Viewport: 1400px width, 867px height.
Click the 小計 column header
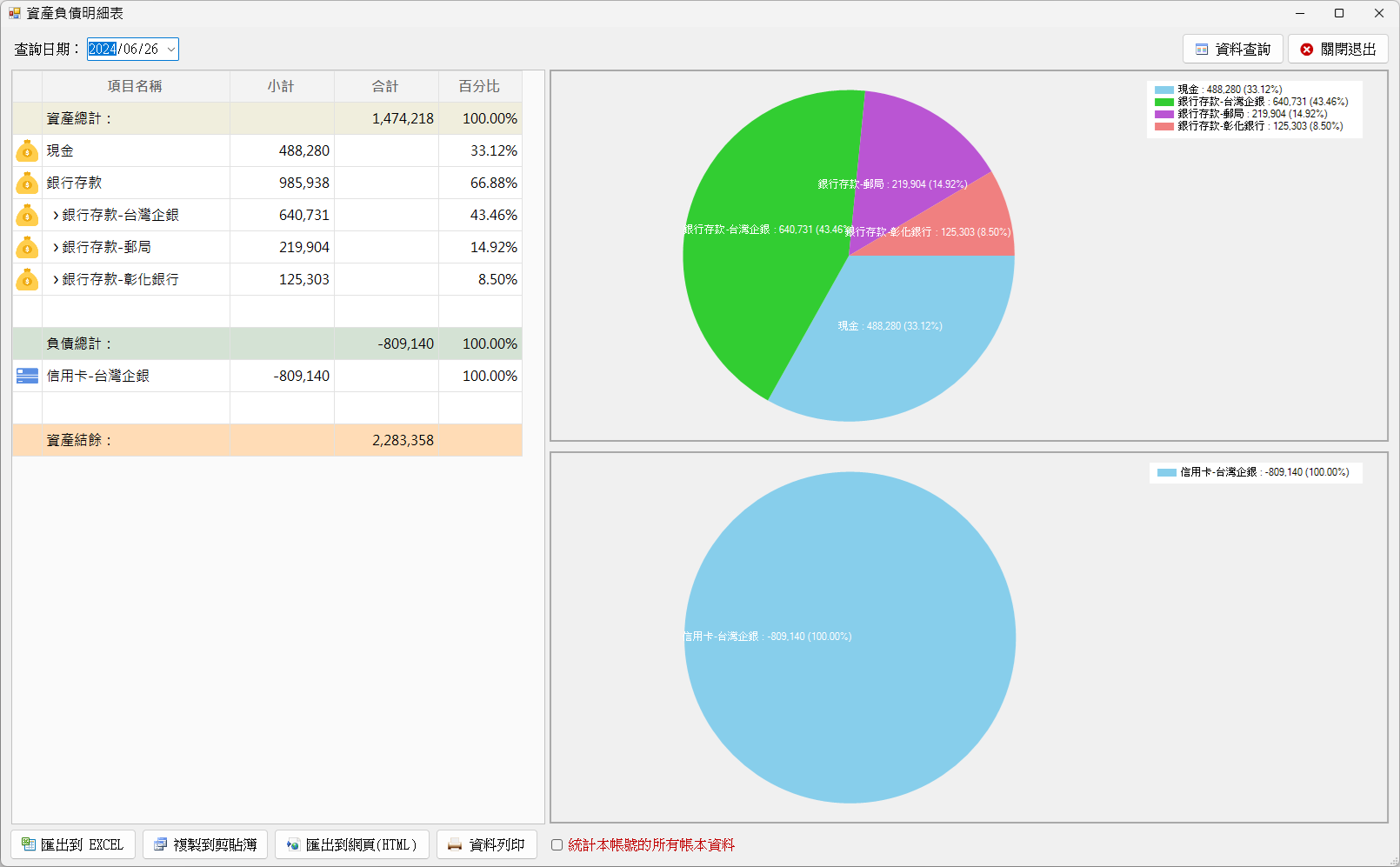click(282, 86)
